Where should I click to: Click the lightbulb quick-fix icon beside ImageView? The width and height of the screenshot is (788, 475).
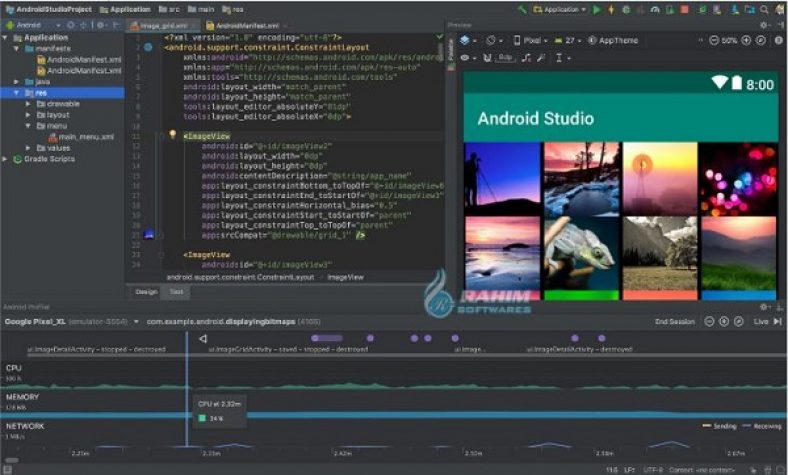pos(172,134)
